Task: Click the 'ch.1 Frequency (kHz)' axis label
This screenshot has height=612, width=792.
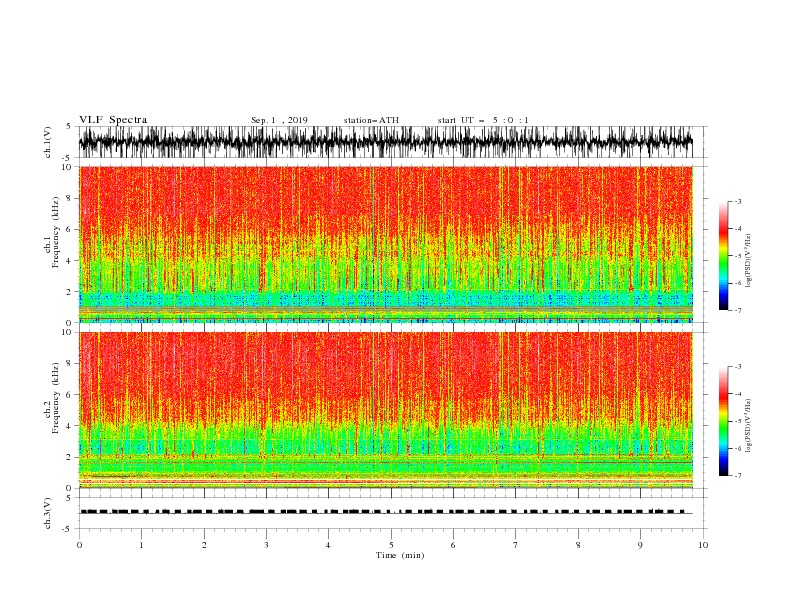Action: (52, 244)
